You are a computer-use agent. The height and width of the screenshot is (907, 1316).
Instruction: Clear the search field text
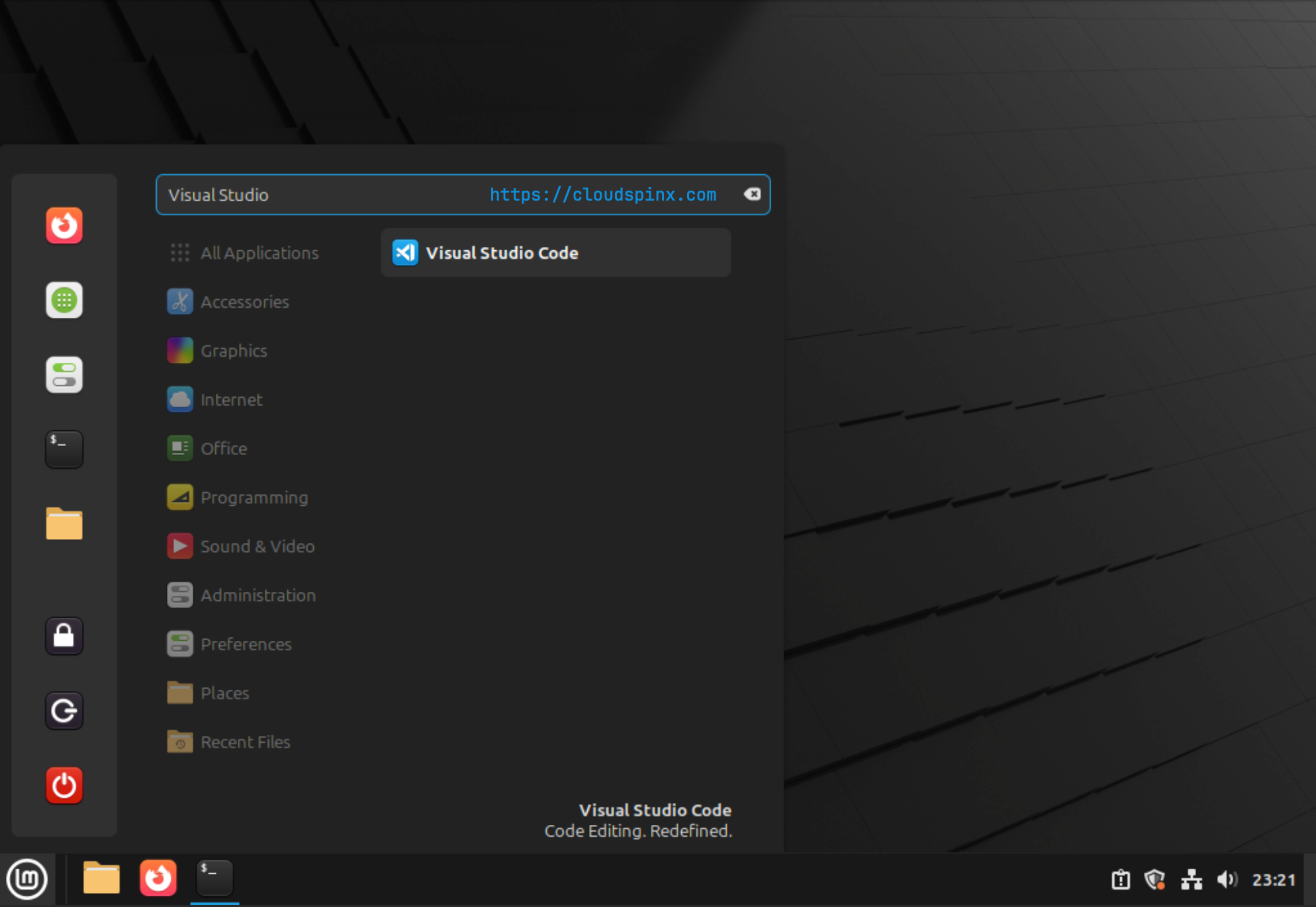coord(753,194)
